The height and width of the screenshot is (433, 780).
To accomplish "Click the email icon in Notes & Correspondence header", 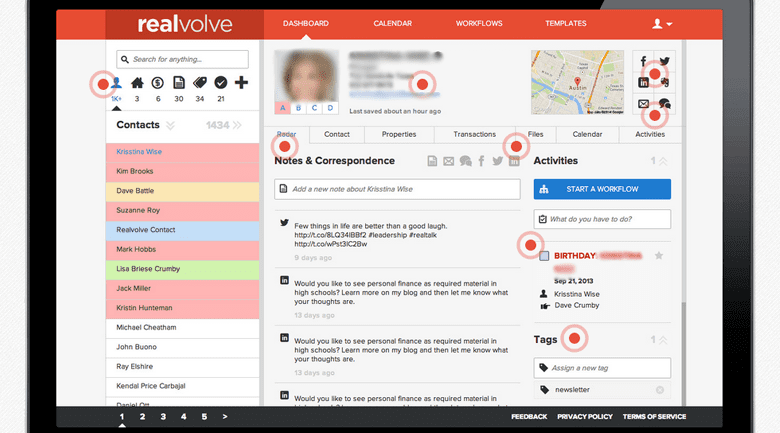I will (x=449, y=161).
